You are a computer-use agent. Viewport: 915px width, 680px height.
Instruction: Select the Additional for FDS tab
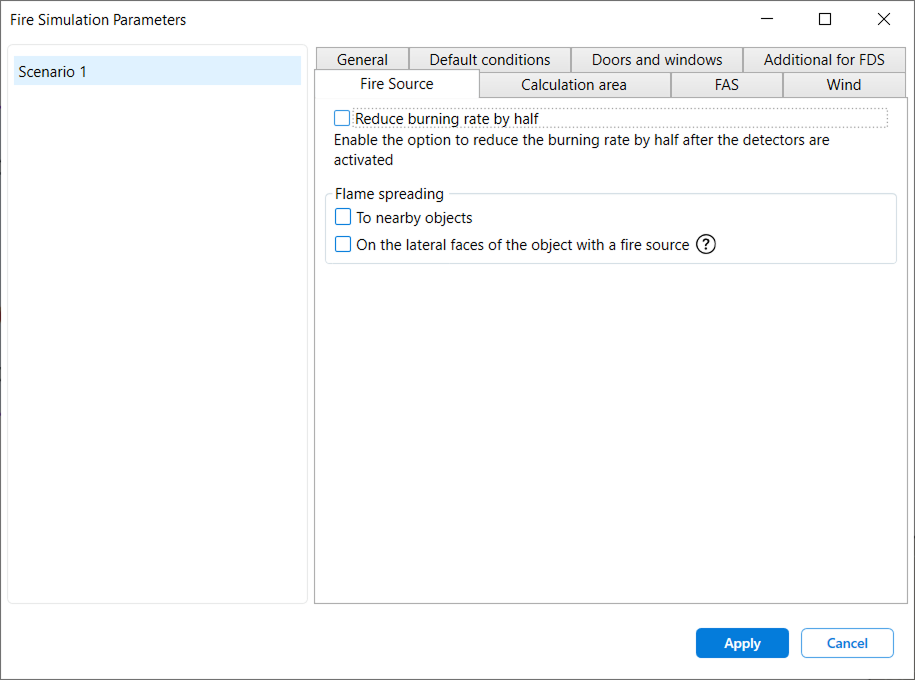[824, 60]
